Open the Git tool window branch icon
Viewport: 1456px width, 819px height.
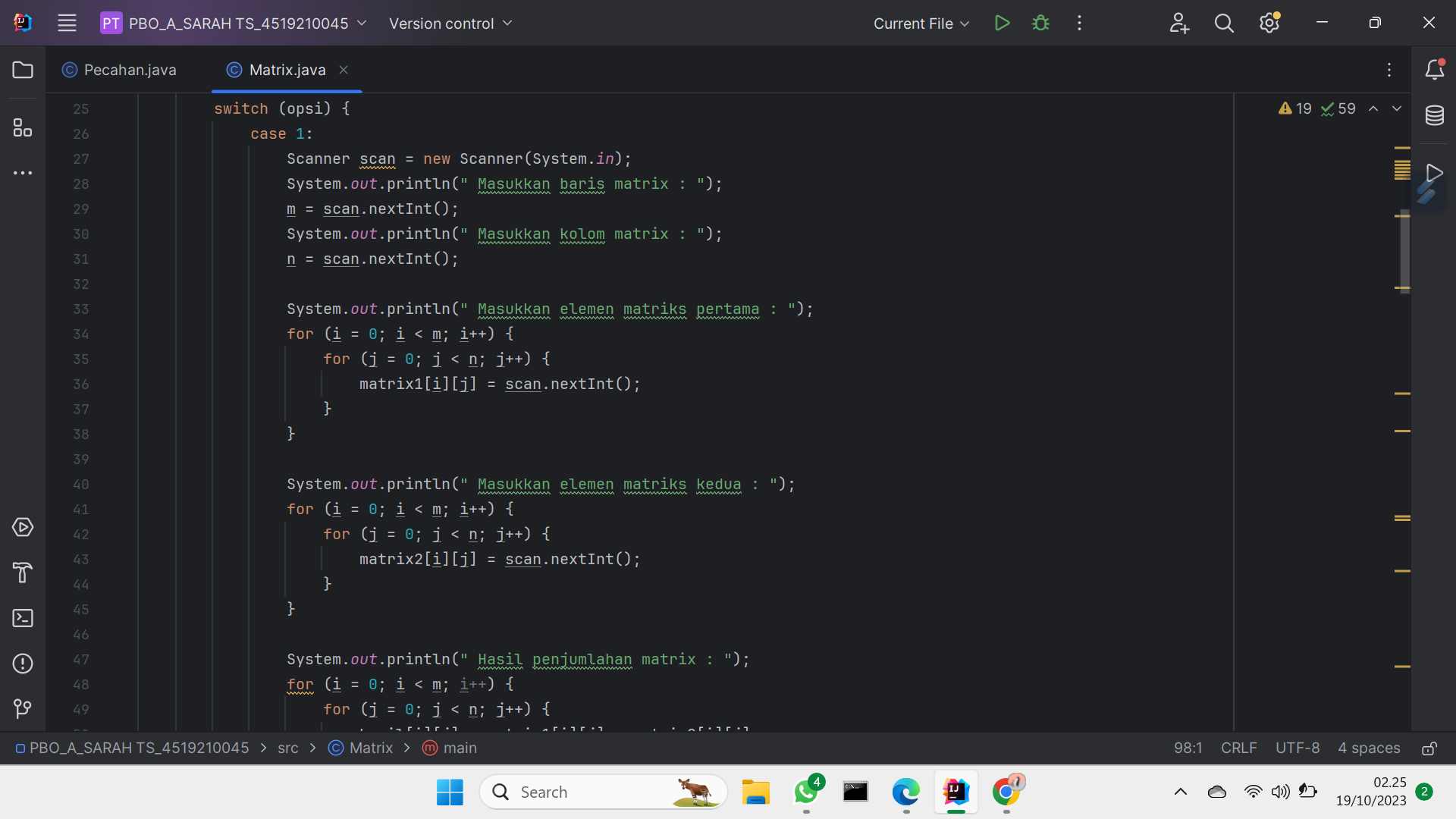[23, 709]
